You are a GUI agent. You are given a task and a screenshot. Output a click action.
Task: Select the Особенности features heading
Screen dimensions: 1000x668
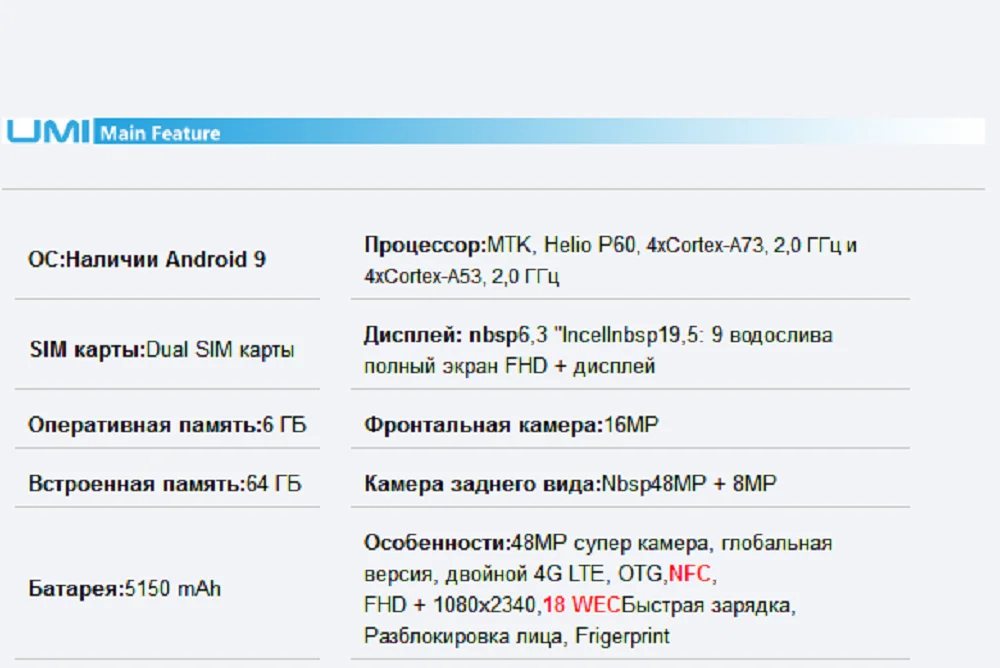pos(437,543)
